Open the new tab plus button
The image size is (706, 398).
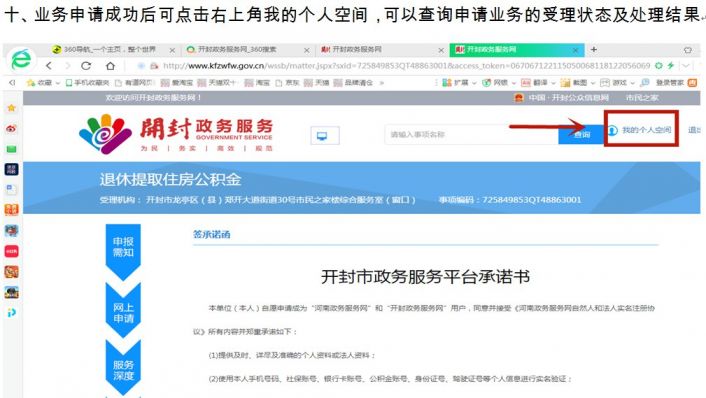594,49
